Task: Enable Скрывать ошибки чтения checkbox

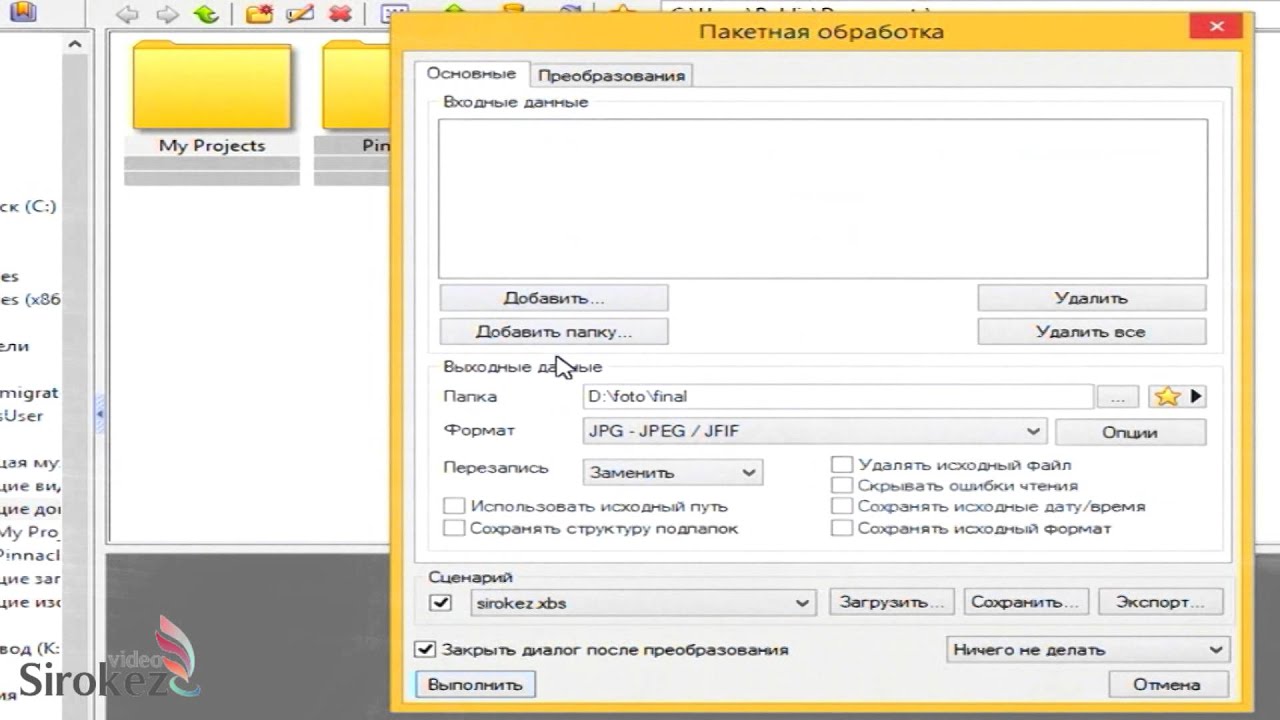Action: click(842, 486)
